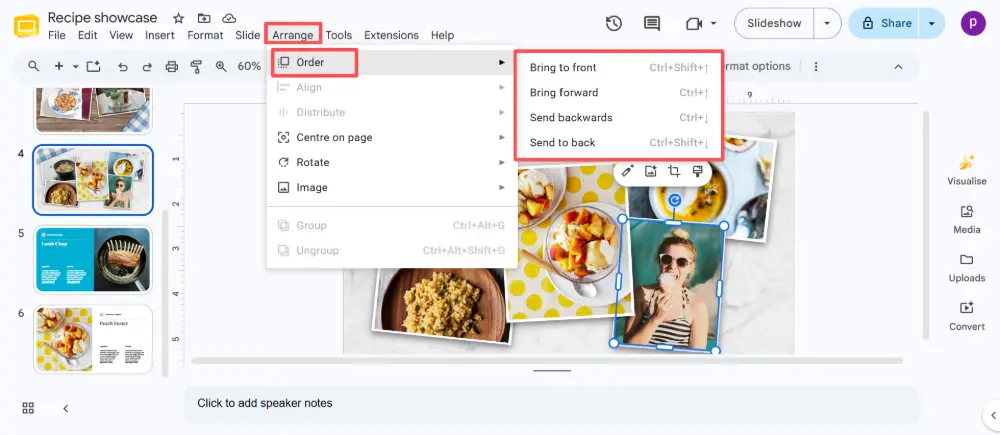Click the search menus magnifier icon
The image size is (1000, 435).
(x=33, y=66)
